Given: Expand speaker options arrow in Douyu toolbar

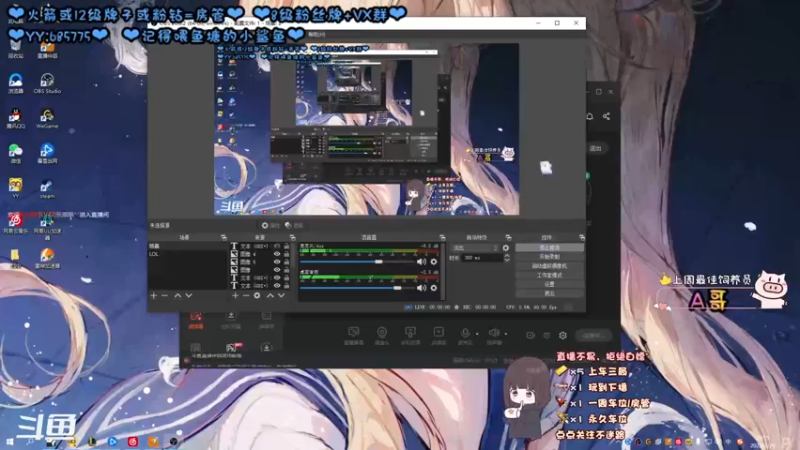Looking at the screenshot, I should 506,334.
